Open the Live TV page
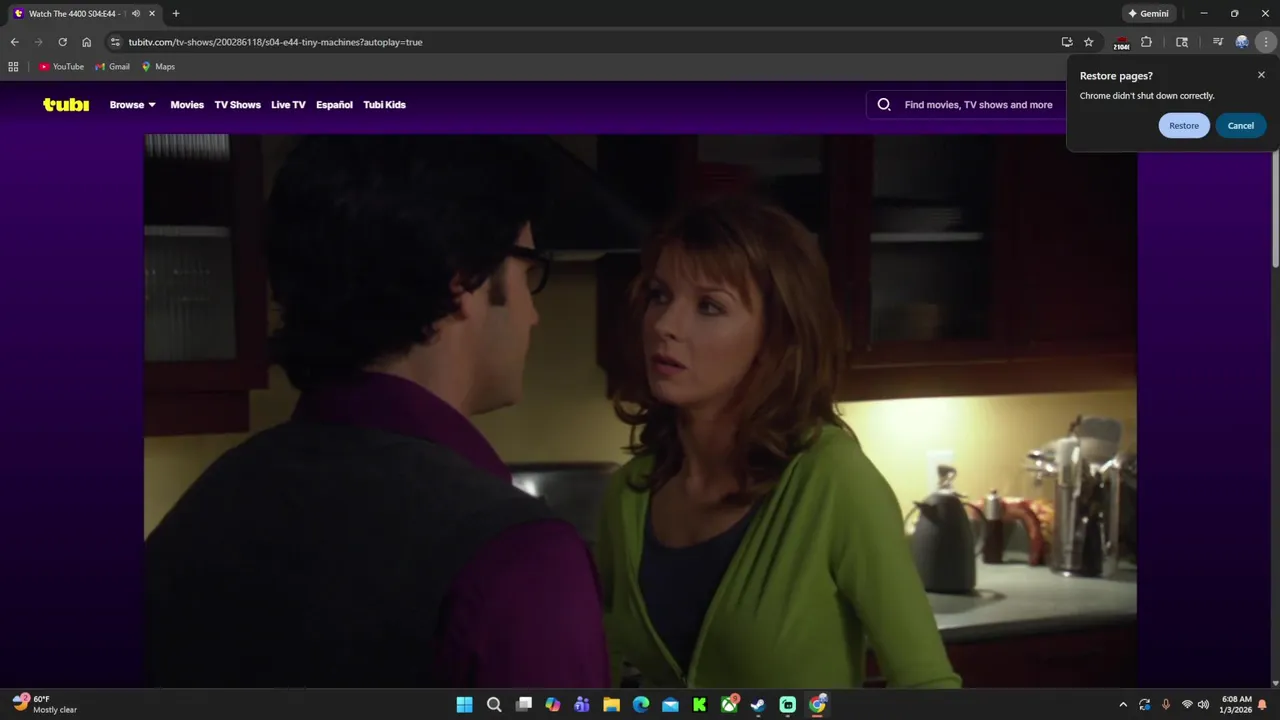Screen dimensions: 1280x720 coord(288,105)
